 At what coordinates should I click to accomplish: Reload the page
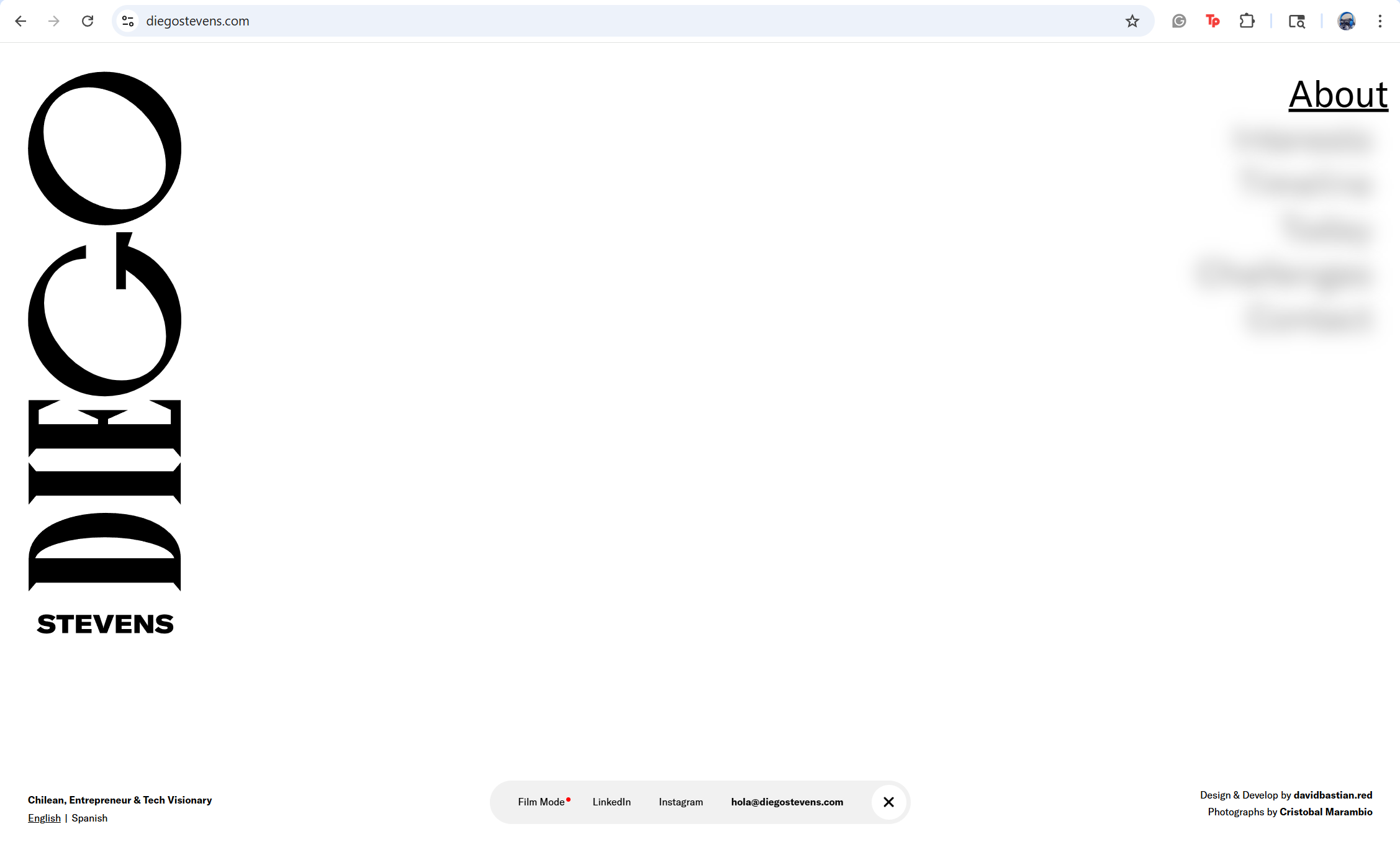point(88,21)
